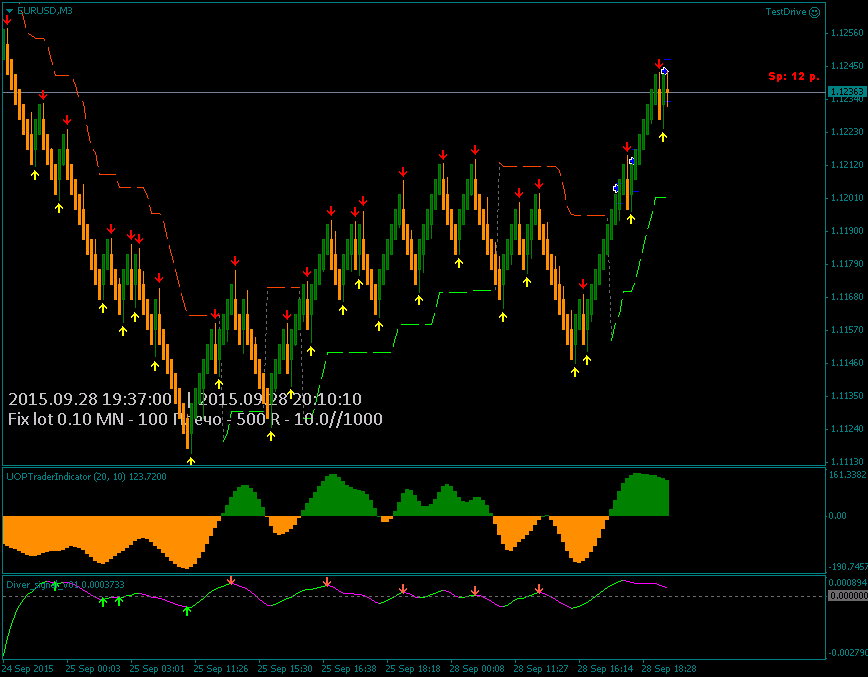
Task: Open the chart menu triangle beside EURUSD,M3
Action: [9, 11]
